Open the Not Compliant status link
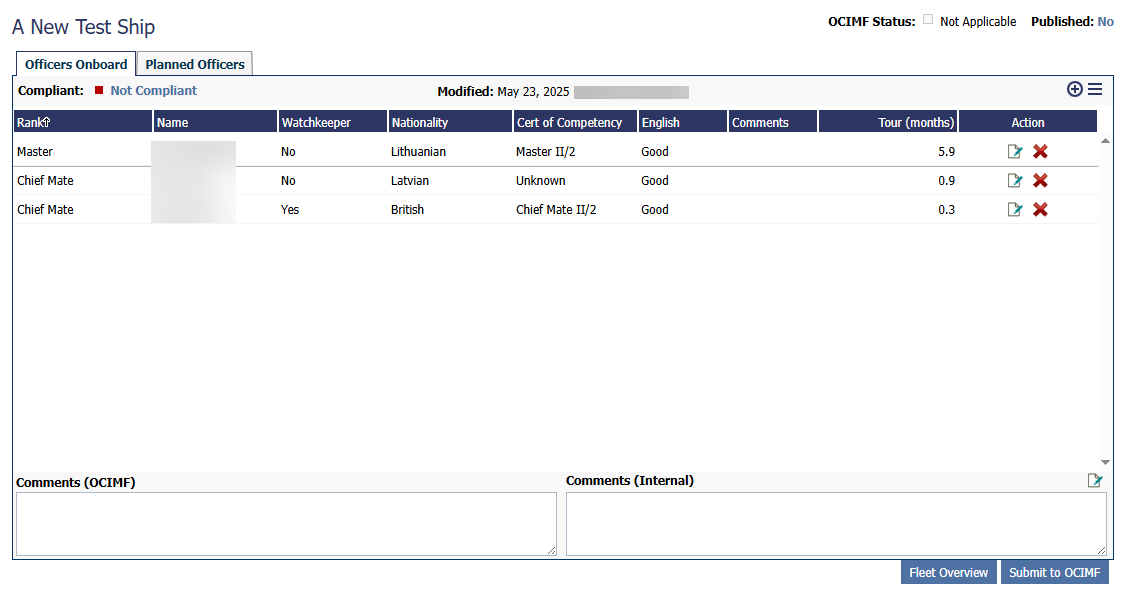This screenshot has height=596, width=1136. point(153,91)
